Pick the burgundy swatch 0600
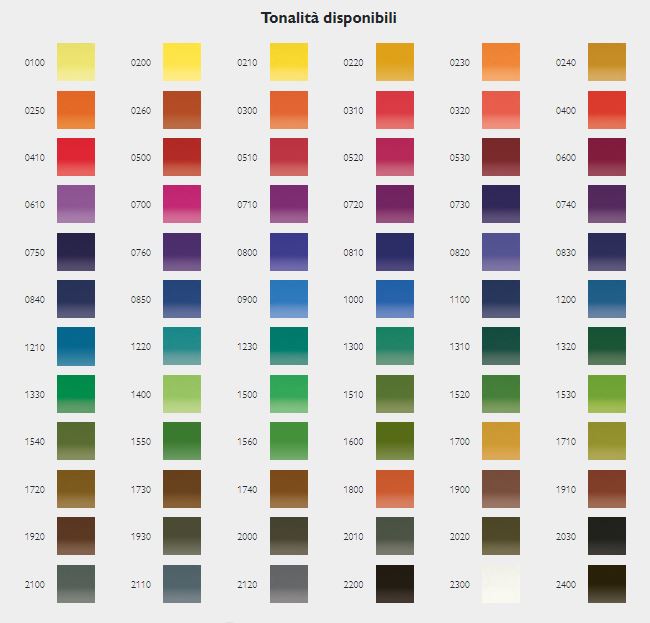Image resolution: width=650 pixels, height=623 pixels. coord(607,157)
